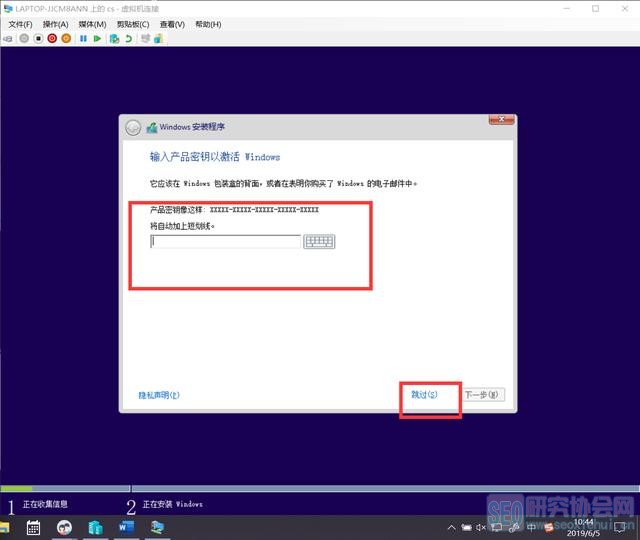Screen dimensions: 640x540
Task: Click the muted volume tray icon
Action: point(481,528)
